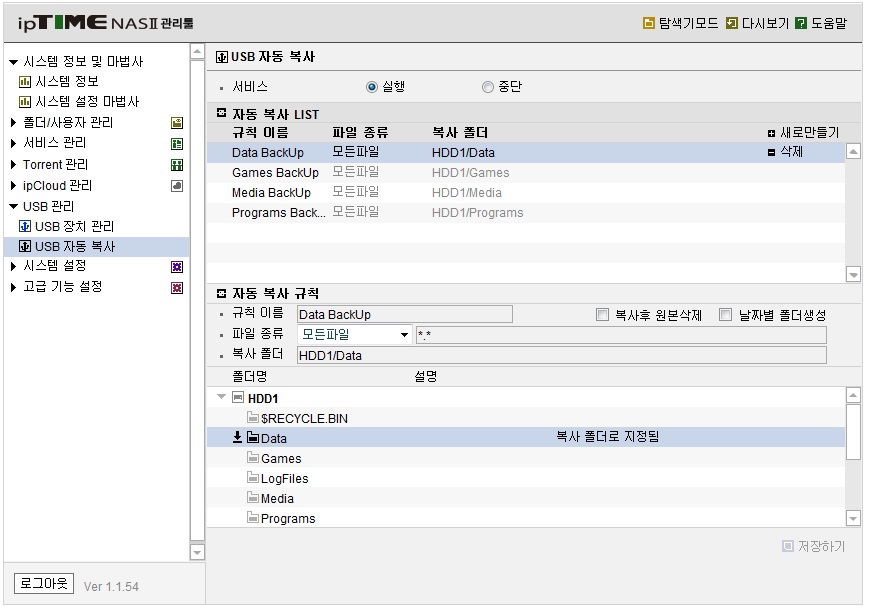Click the 고급 기능 설정 red icon
Screen dimensions: 869x610
tap(177, 288)
